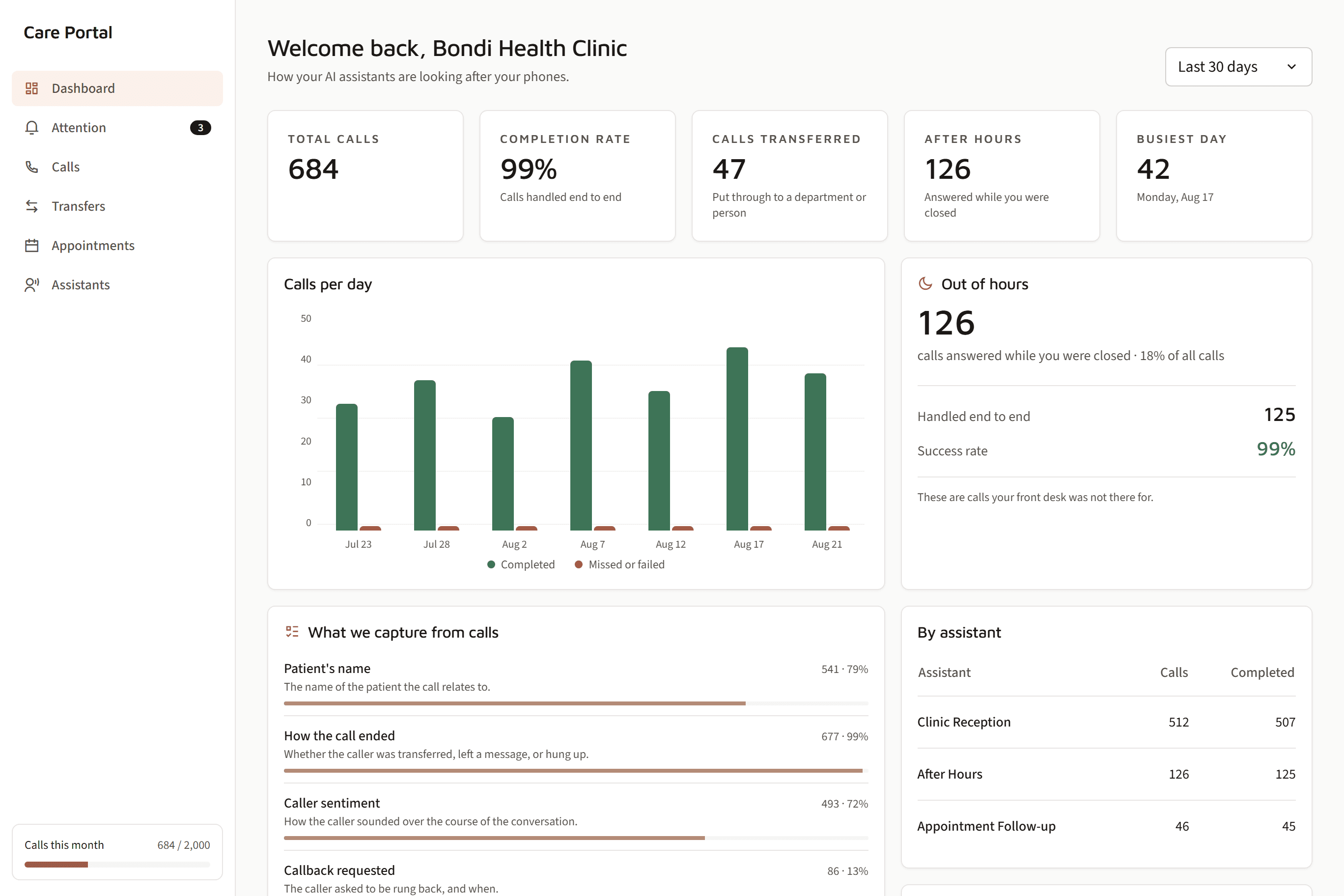Open the Calls page
The image size is (1344, 896).
[x=117, y=167]
